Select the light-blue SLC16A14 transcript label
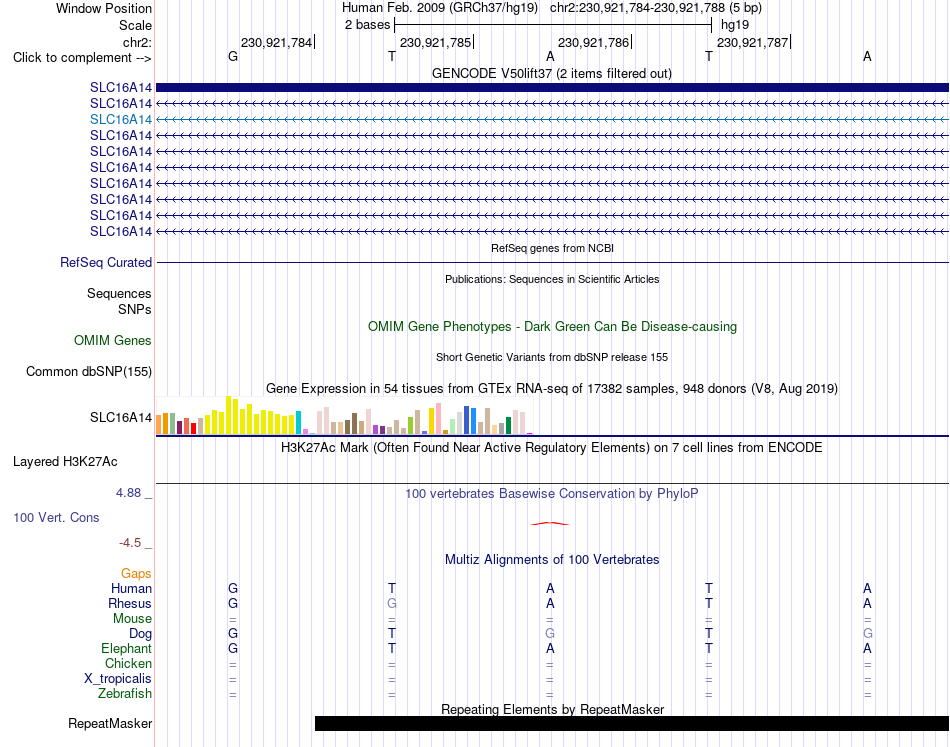The height and width of the screenshot is (747, 950). point(121,119)
